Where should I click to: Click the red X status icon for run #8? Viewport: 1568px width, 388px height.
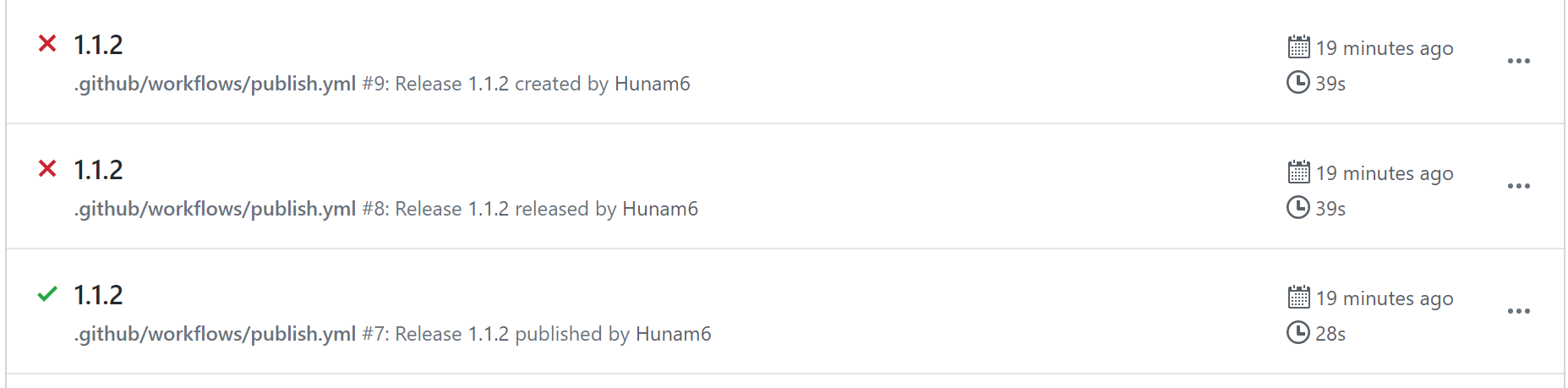pyautogui.click(x=47, y=168)
